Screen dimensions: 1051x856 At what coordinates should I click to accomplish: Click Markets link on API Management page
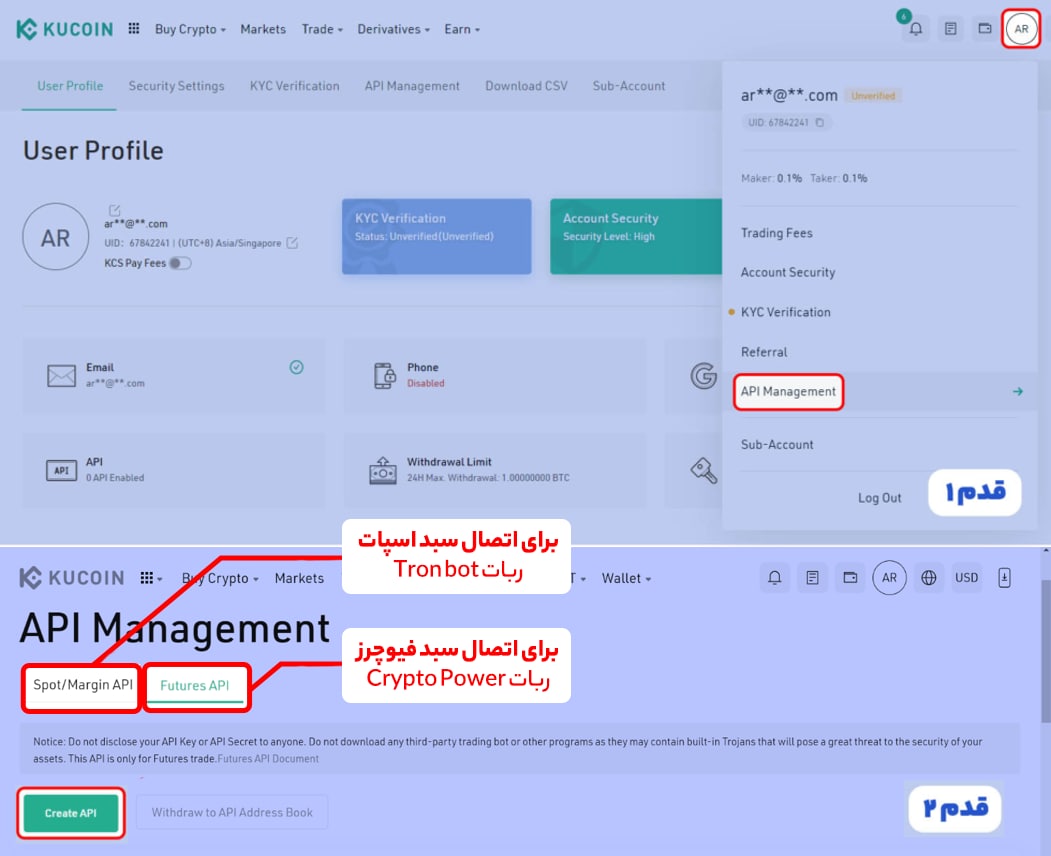(x=299, y=578)
